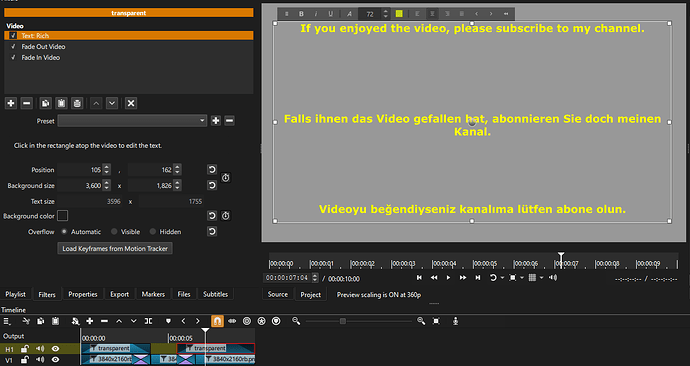Open the Subtitles tab
This screenshot has width=690, height=366.
point(215,294)
